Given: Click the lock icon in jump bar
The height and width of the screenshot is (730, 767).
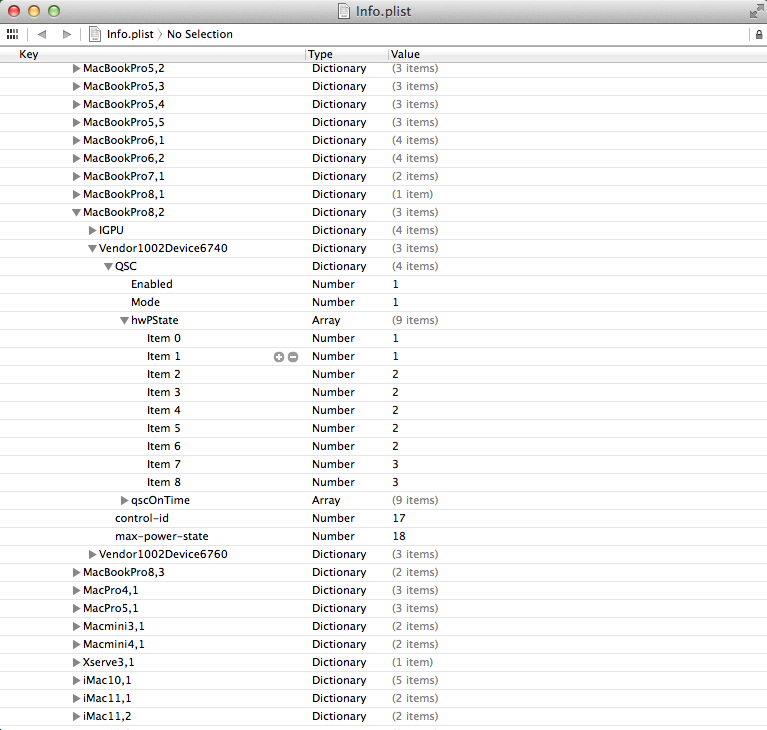Looking at the screenshot, I should 759,34.
